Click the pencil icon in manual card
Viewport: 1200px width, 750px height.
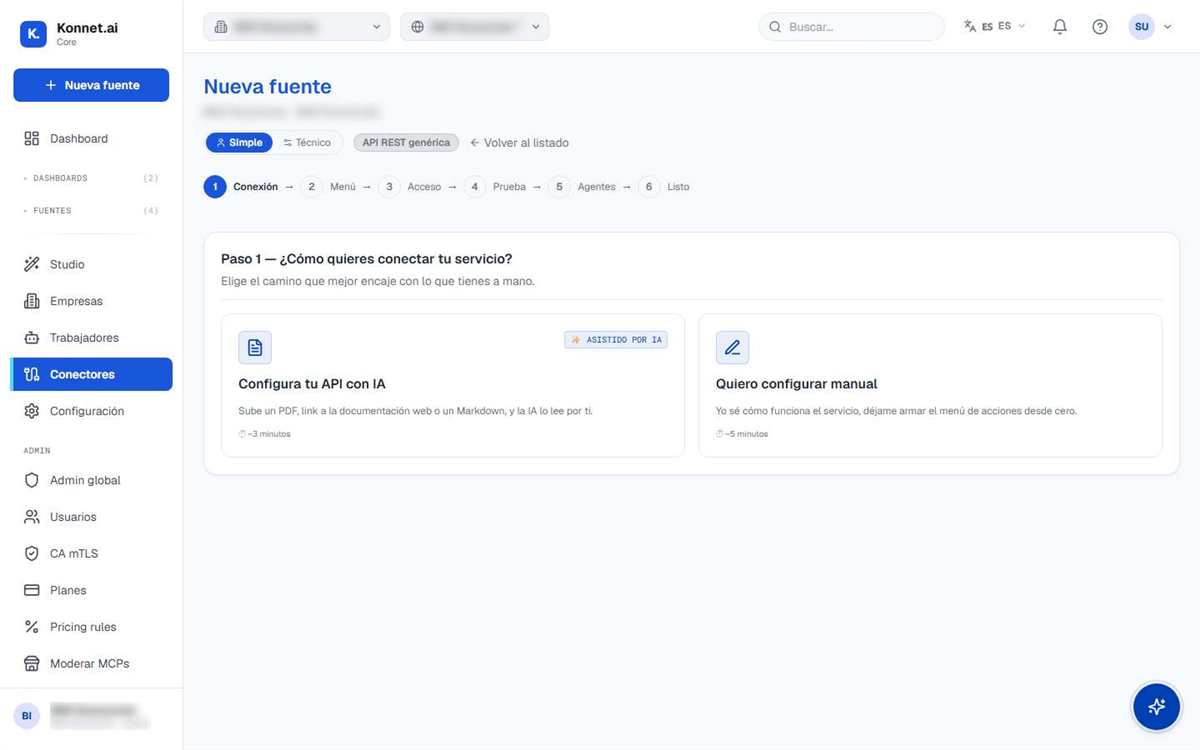point(732,347)
